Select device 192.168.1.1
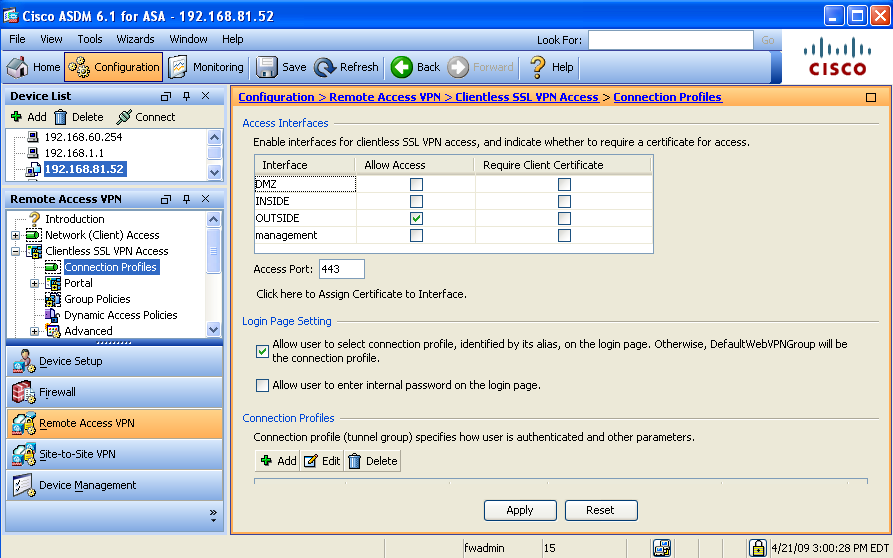The width and height of the screenshot is (893, 558). (x=74, y=153)
